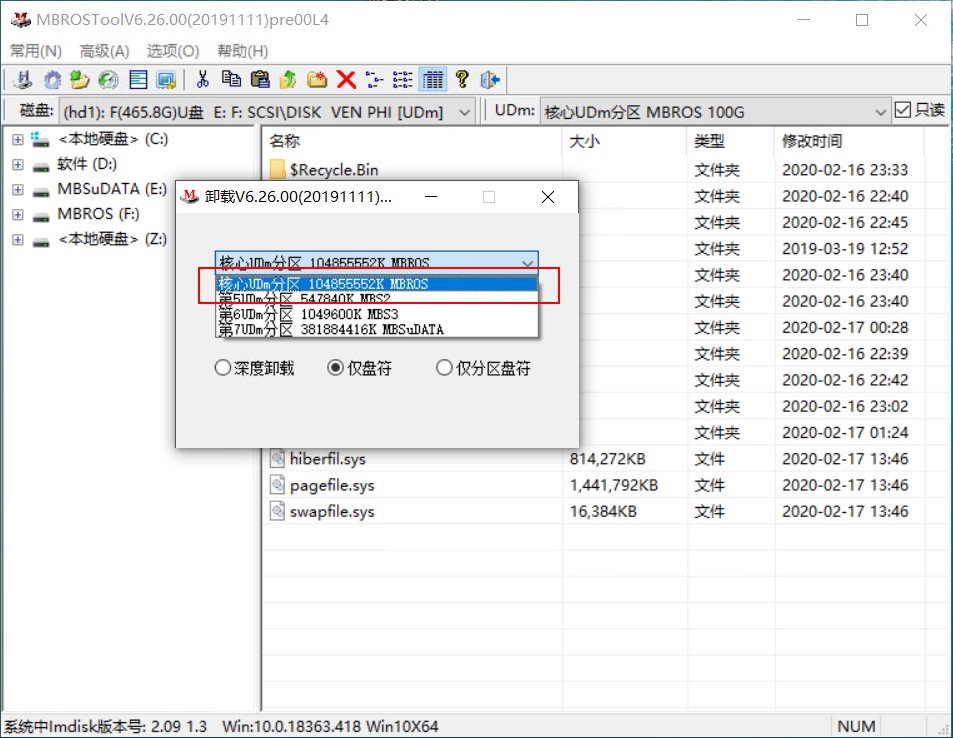This screenshot has height=738, width=953.
Task: Select the 深度卸载 radio button
Action: (x=222, y=368)
